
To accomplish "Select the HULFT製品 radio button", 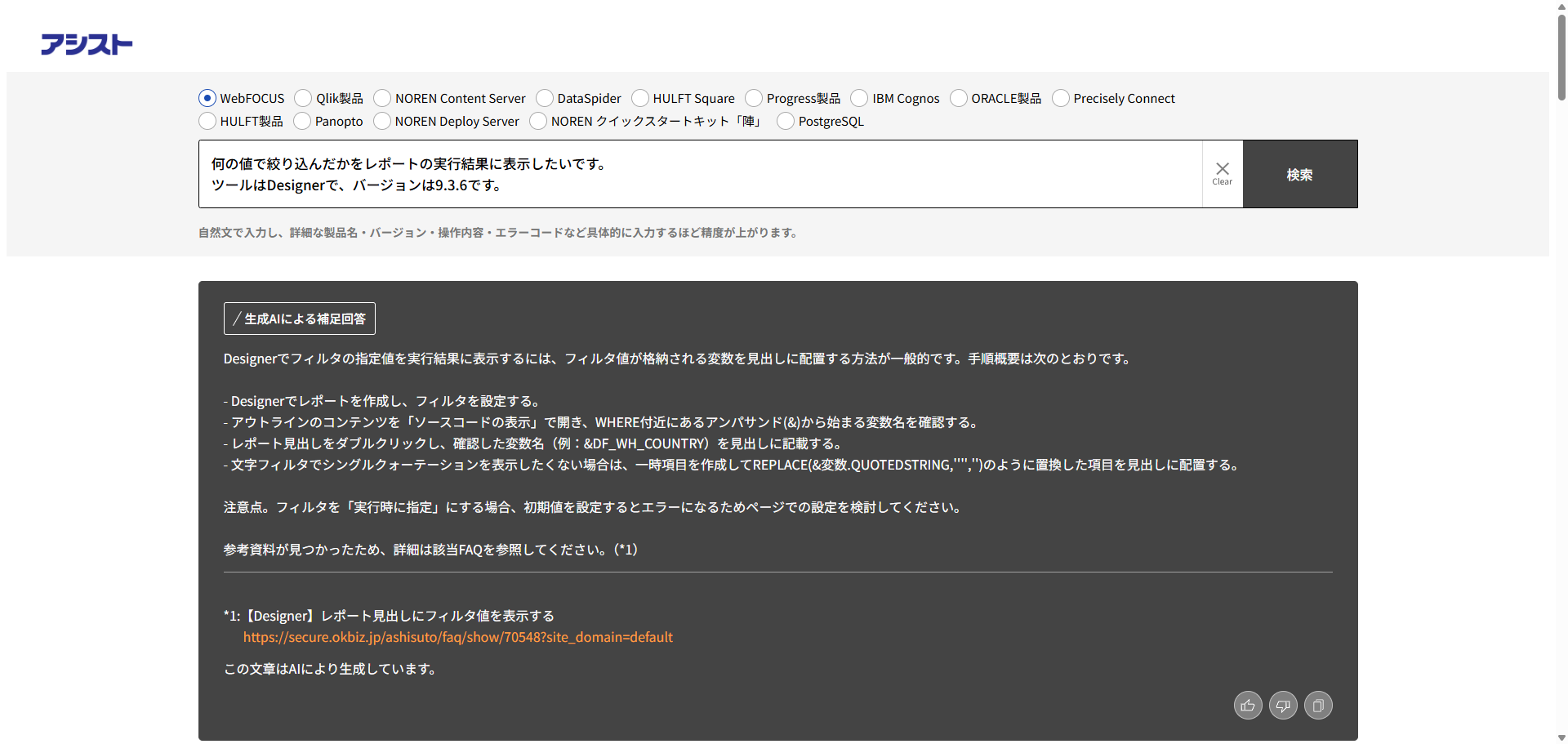I will click(x=207, y=121).
